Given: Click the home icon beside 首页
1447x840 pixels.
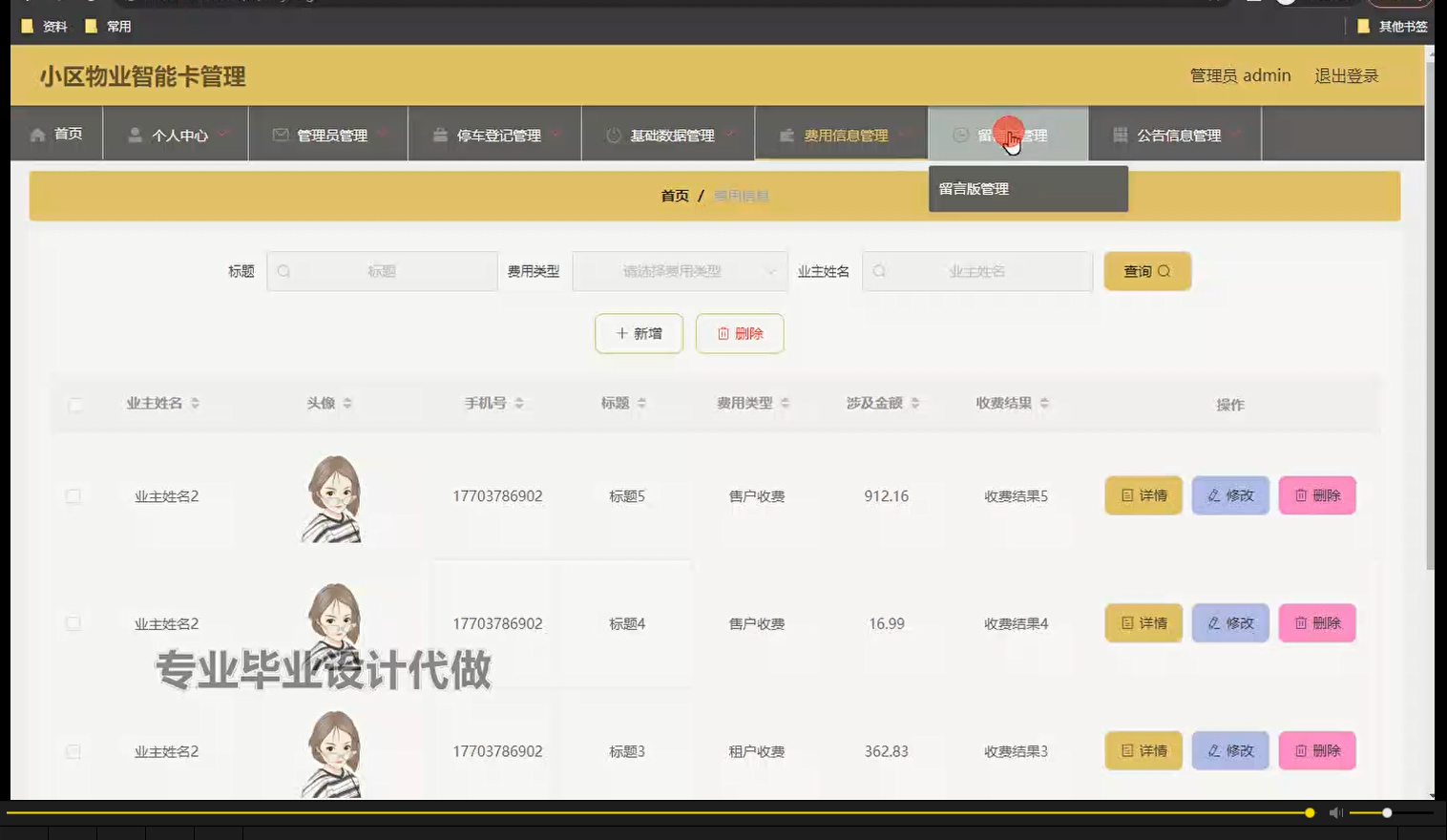Looking at the screenshot, I should coord(37,134).
